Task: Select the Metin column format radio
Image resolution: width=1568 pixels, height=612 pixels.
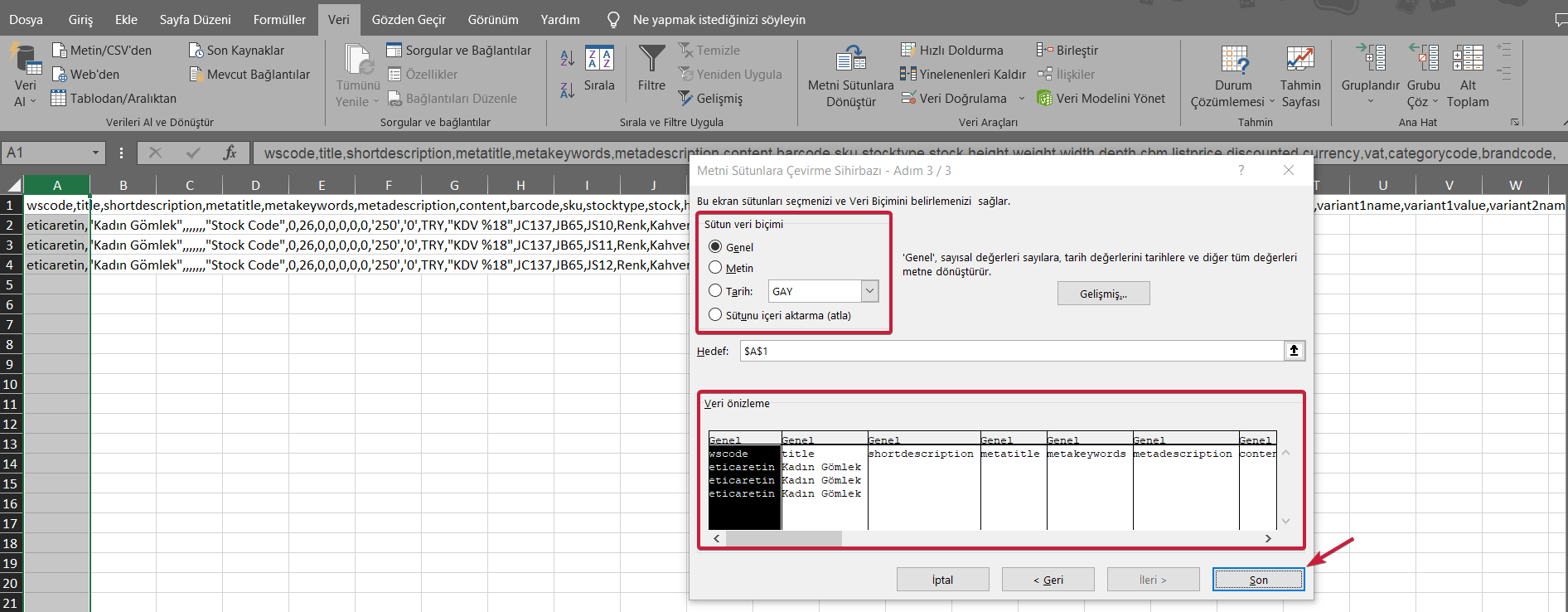Action: [x=715, y=267]
